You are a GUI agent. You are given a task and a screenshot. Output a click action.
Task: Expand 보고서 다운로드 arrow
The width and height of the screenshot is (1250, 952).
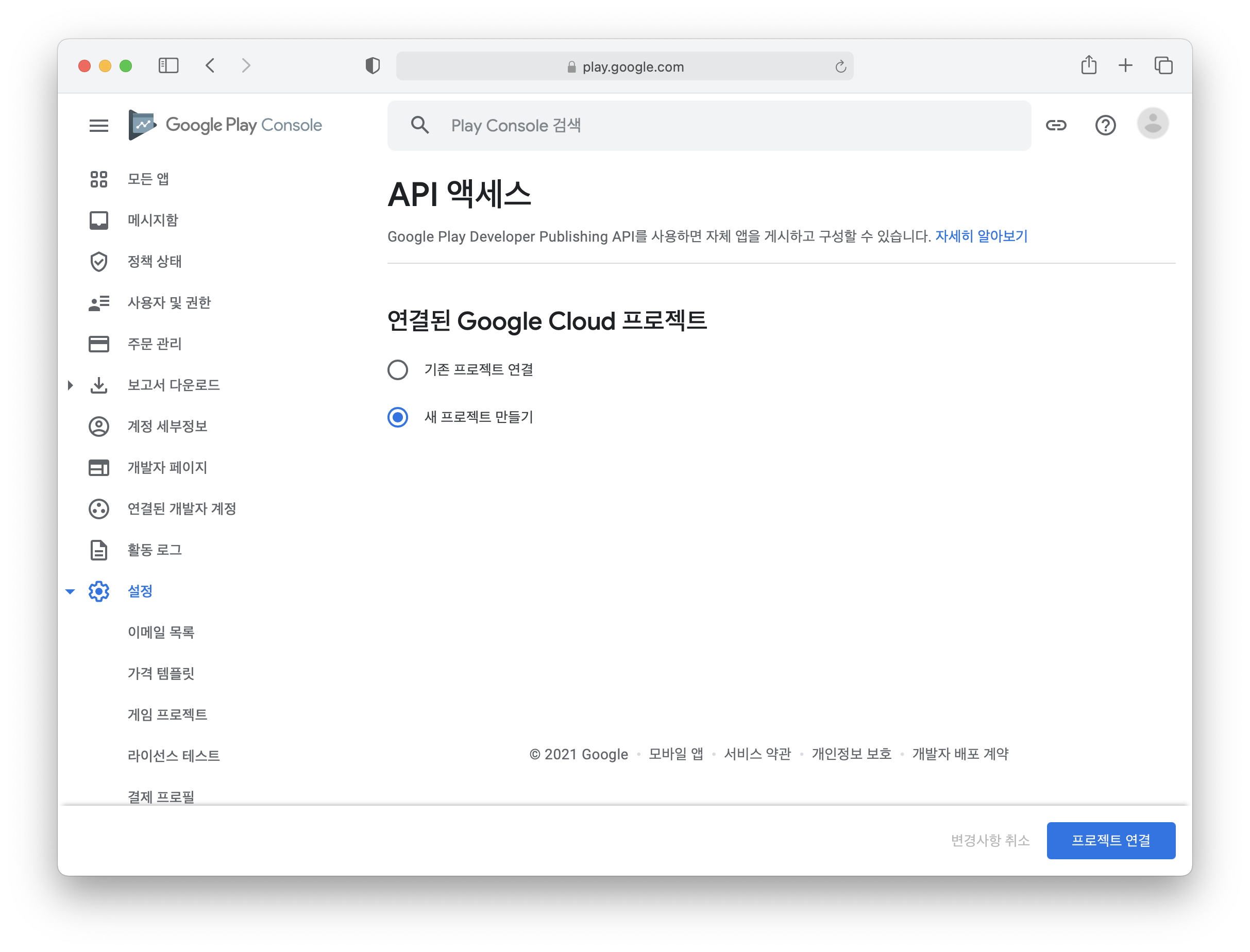[70, 385]
